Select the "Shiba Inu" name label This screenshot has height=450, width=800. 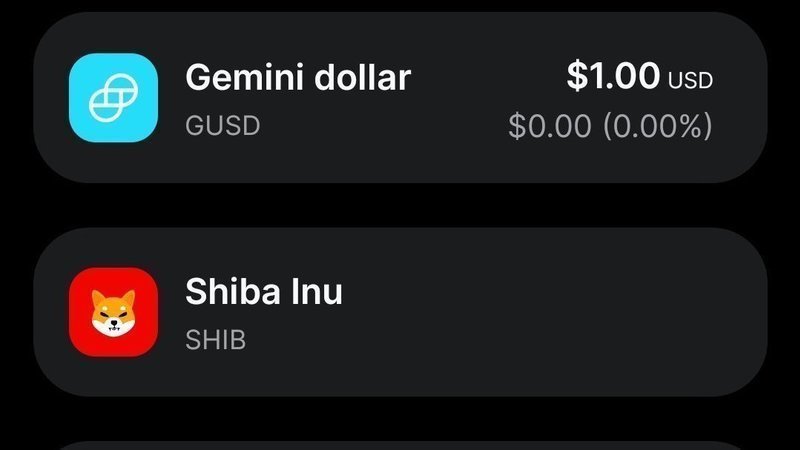264,292
